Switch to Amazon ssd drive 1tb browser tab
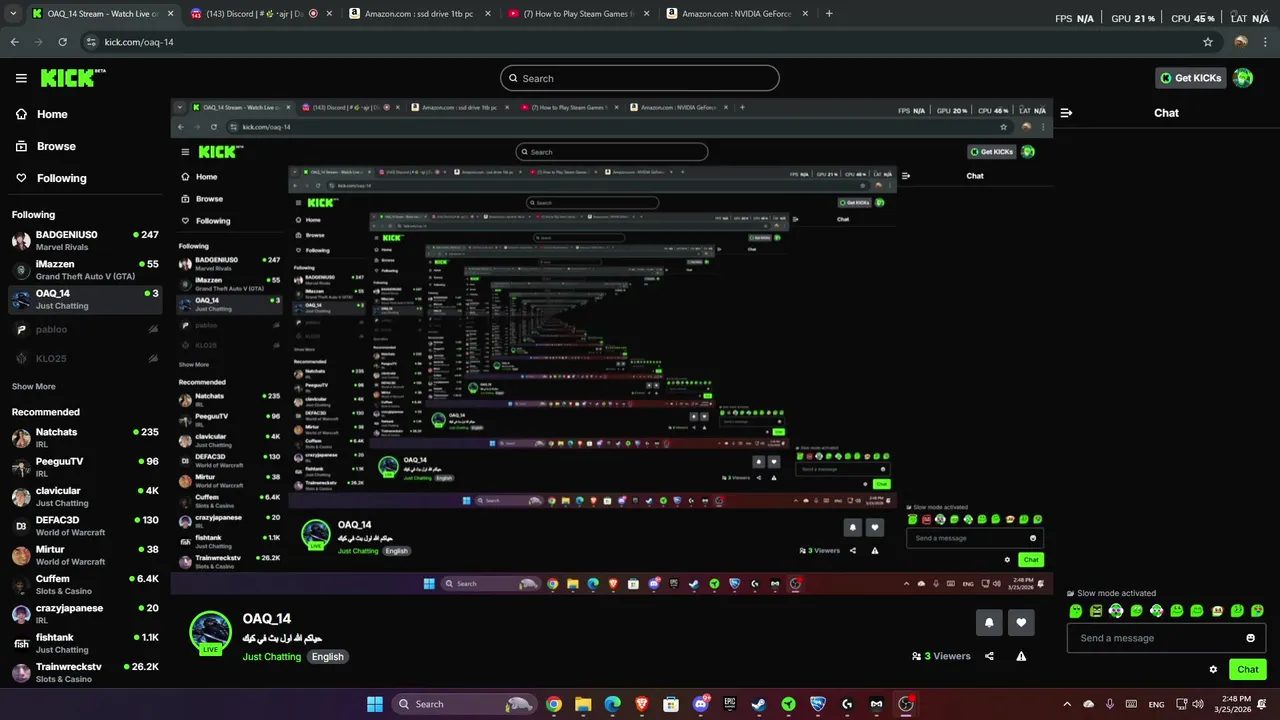Image resolution: width=1280 pixels, height=720 pixels. pos(417,14)
